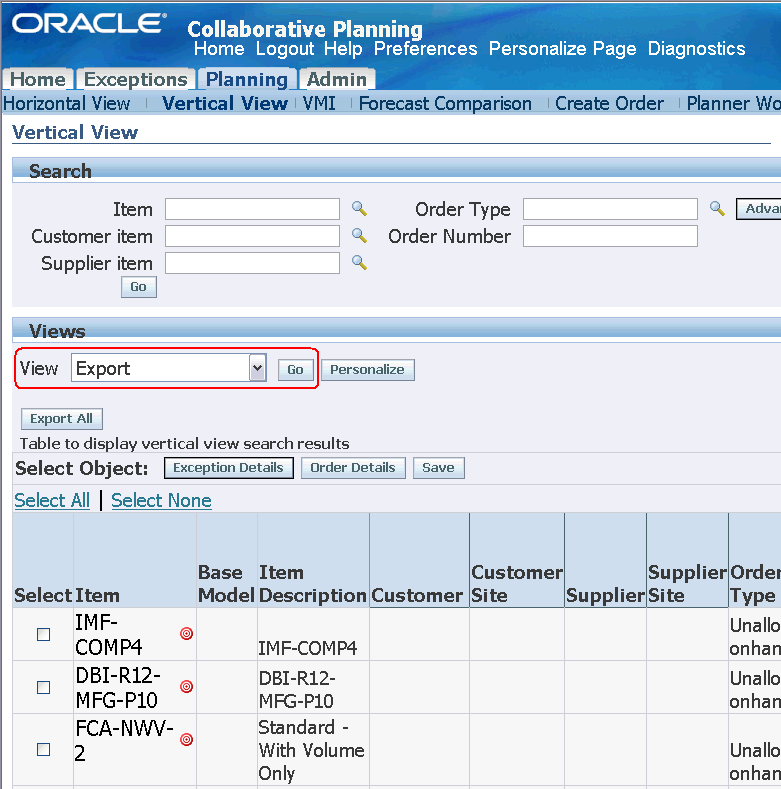Switch to the Admin tab
The image size is (781, 789).
[x=337, y=79]
